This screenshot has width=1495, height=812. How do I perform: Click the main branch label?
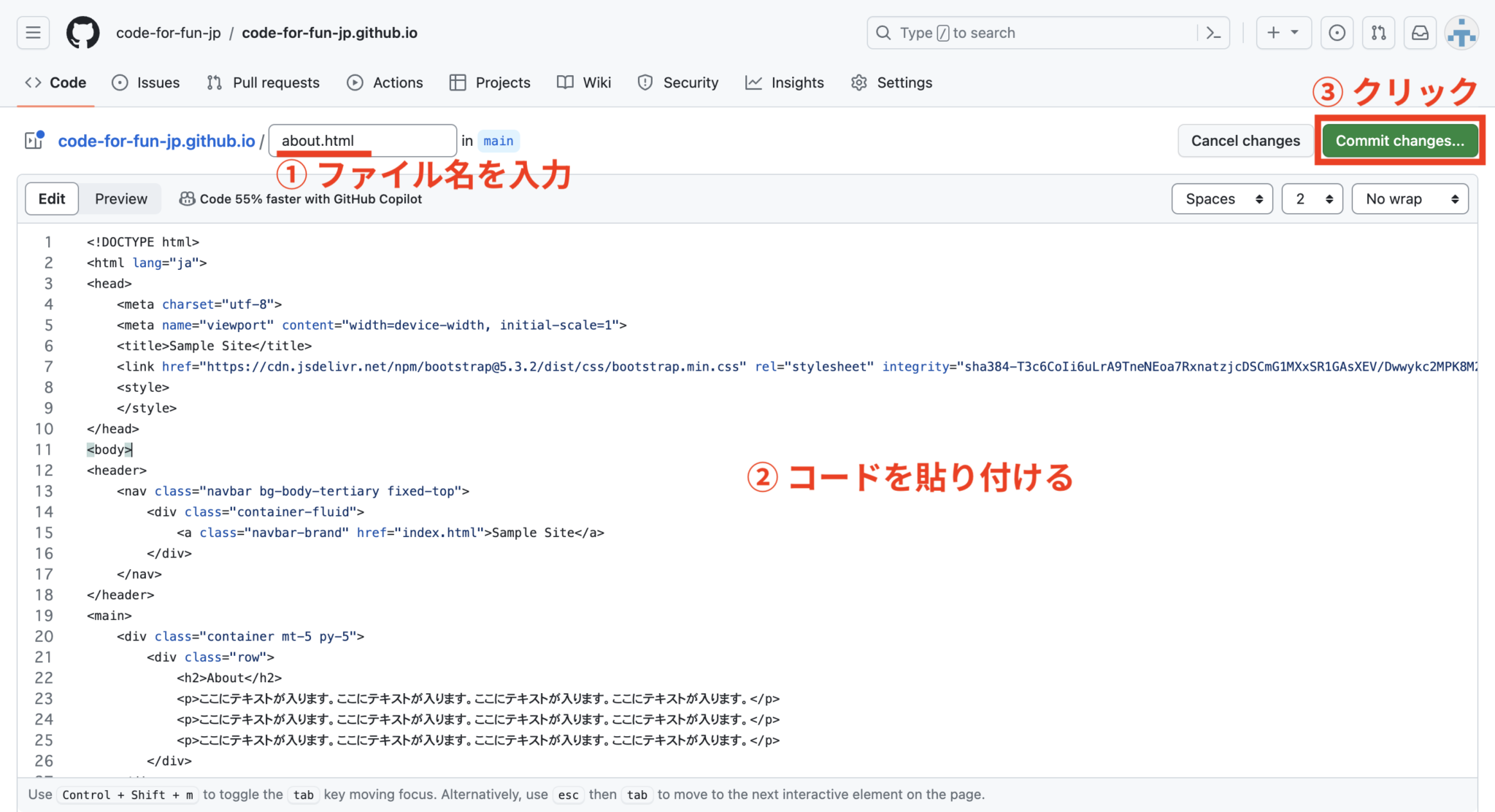[x=498, y=140]
